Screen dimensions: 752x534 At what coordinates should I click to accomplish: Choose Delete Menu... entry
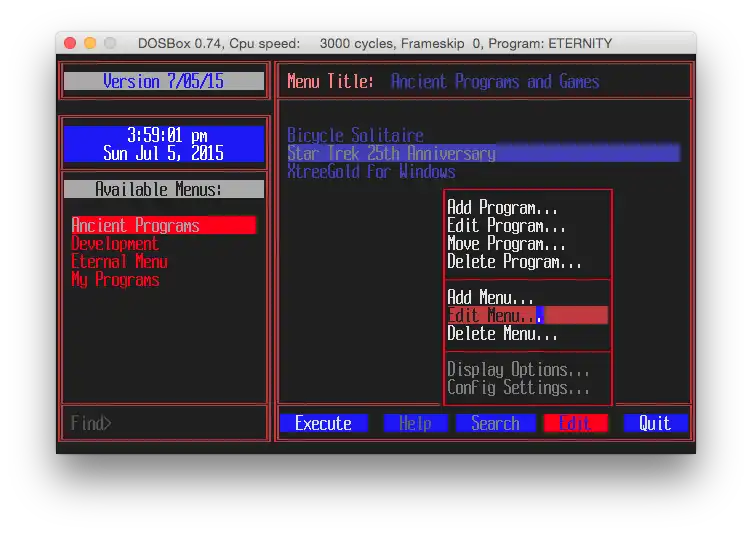(502, 333)
